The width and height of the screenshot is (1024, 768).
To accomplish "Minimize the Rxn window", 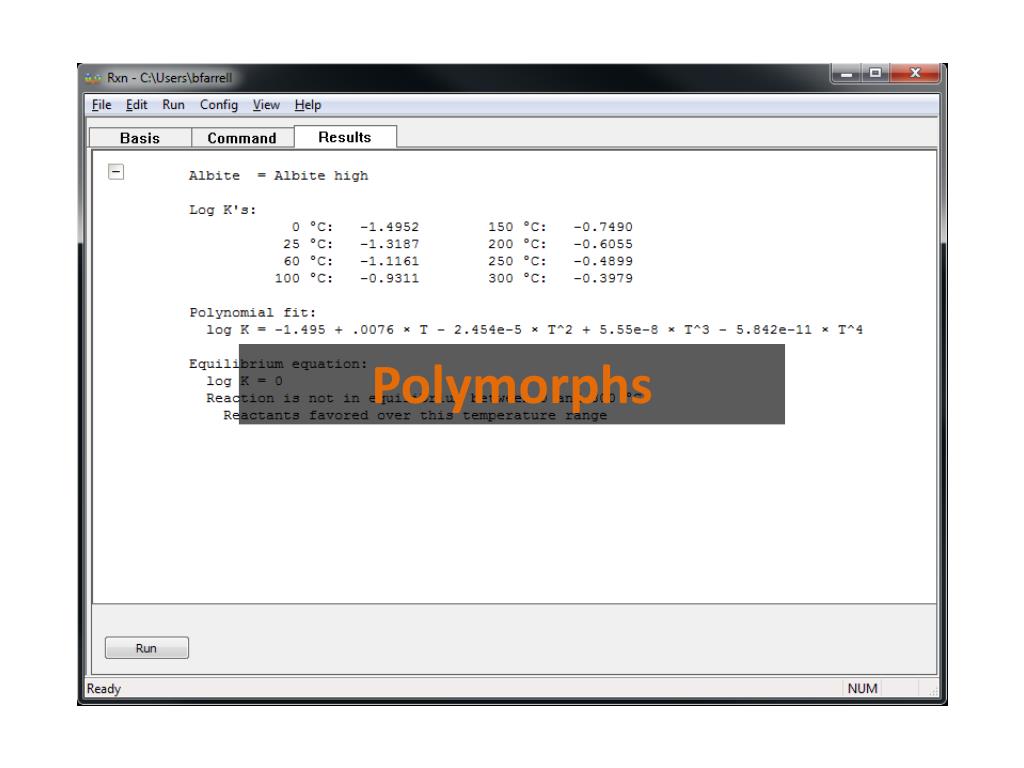I will tap(846, 73).
